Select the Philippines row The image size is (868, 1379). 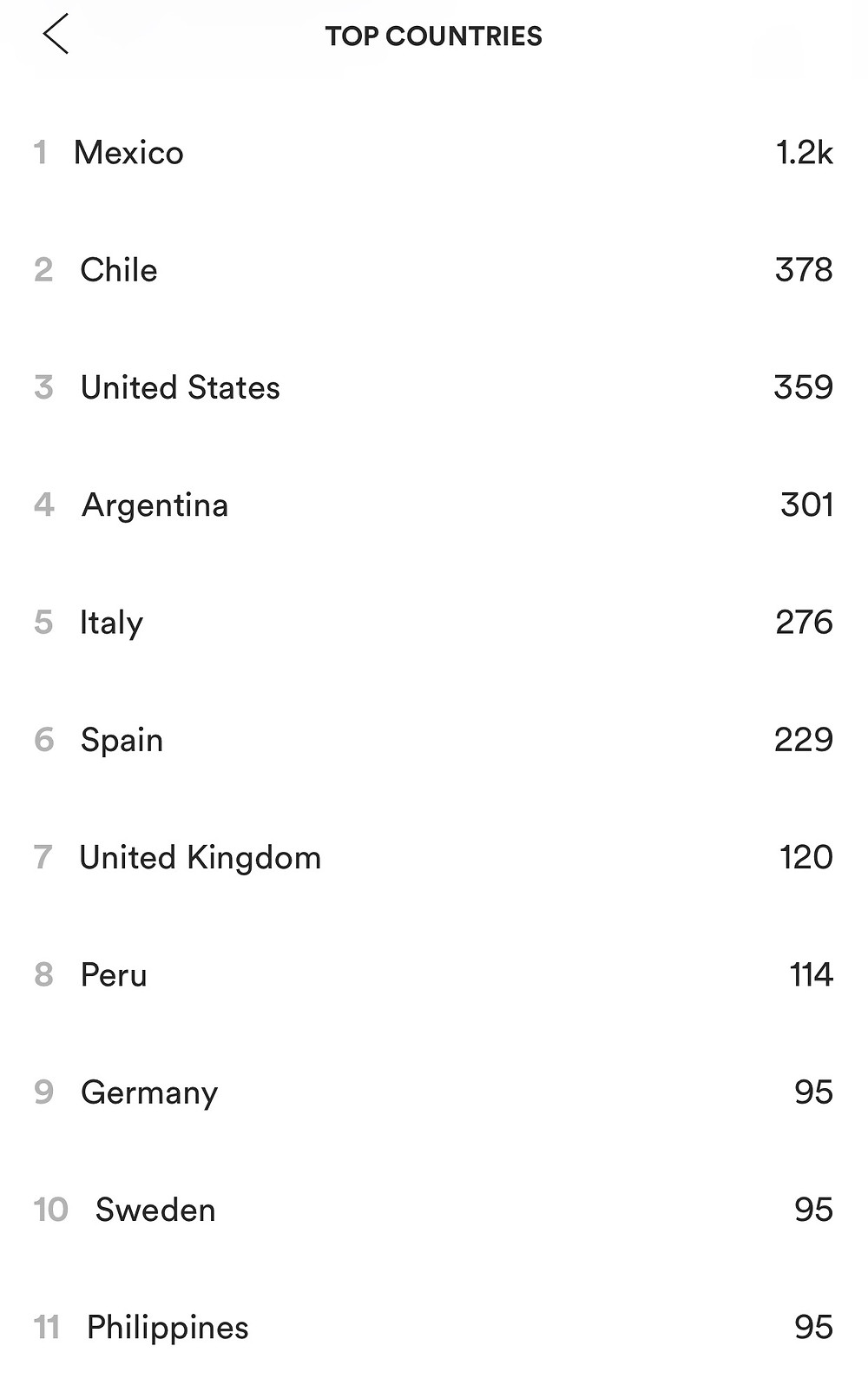[x=434, y=1327]
